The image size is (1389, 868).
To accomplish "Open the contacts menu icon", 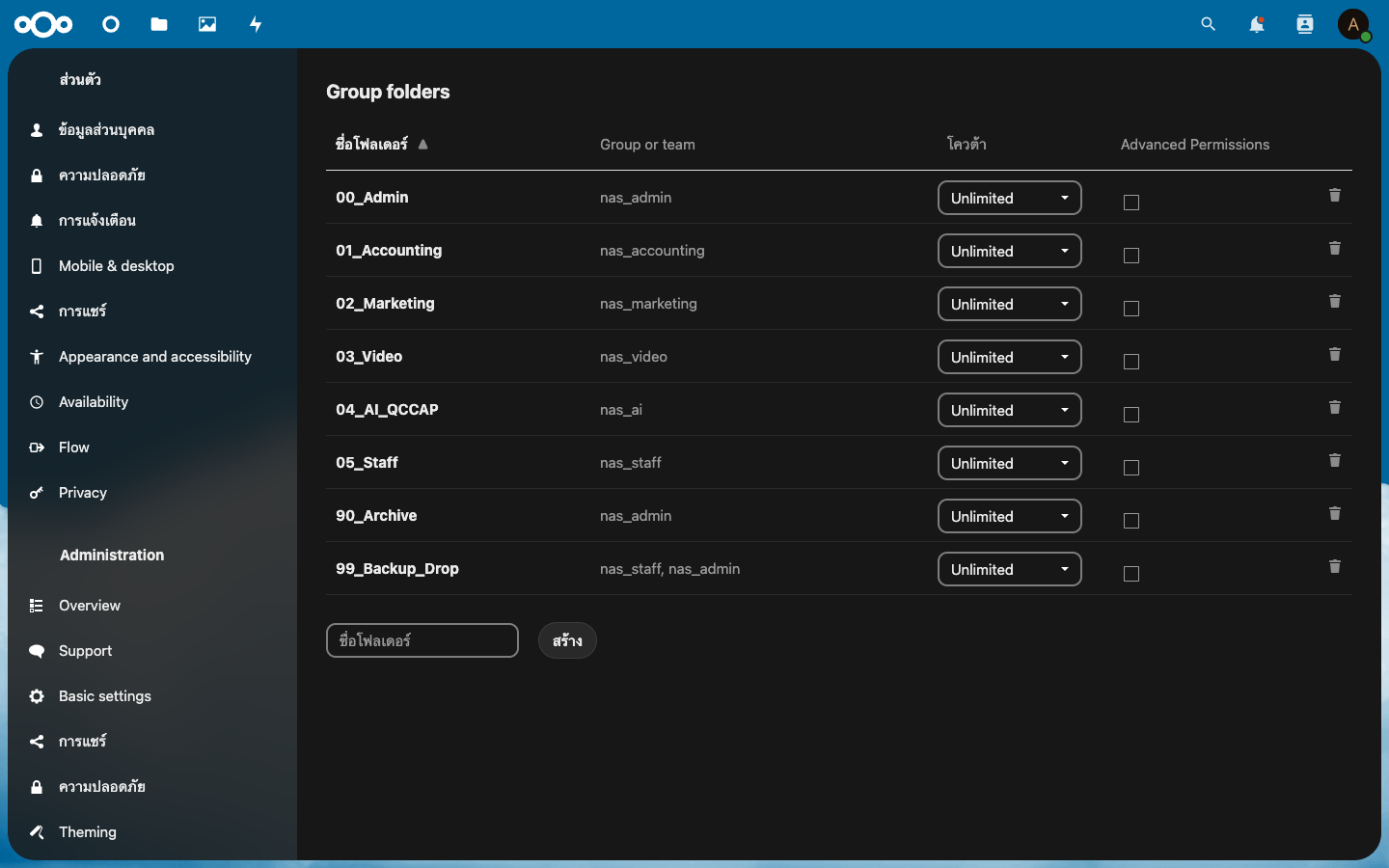I will [x=1305, y=24].
